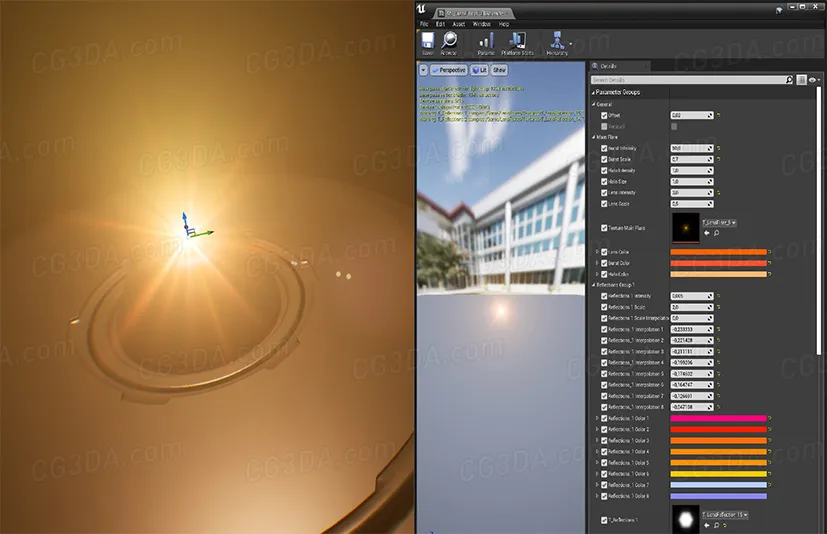Image resolution: width=827 pixels, height=534 pixels.
Task: Uncheck the T_Reflections 1 checkbox
Action: tap(604, 520)
